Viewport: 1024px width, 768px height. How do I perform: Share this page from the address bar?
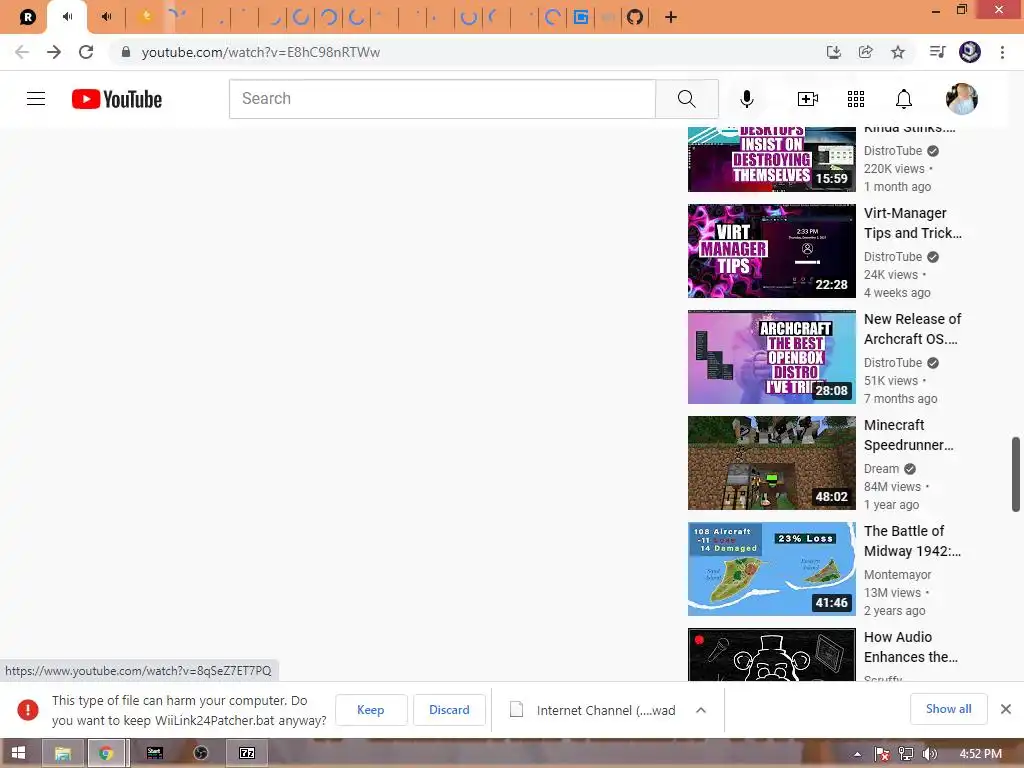[865, 52]
